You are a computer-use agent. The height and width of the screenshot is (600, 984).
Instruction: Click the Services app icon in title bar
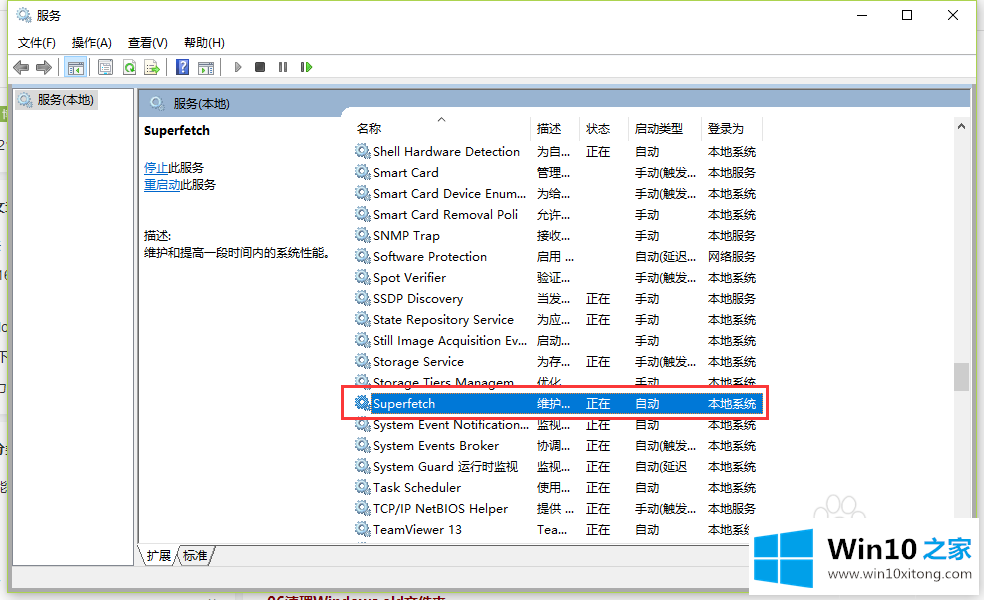tap(23, 14)
